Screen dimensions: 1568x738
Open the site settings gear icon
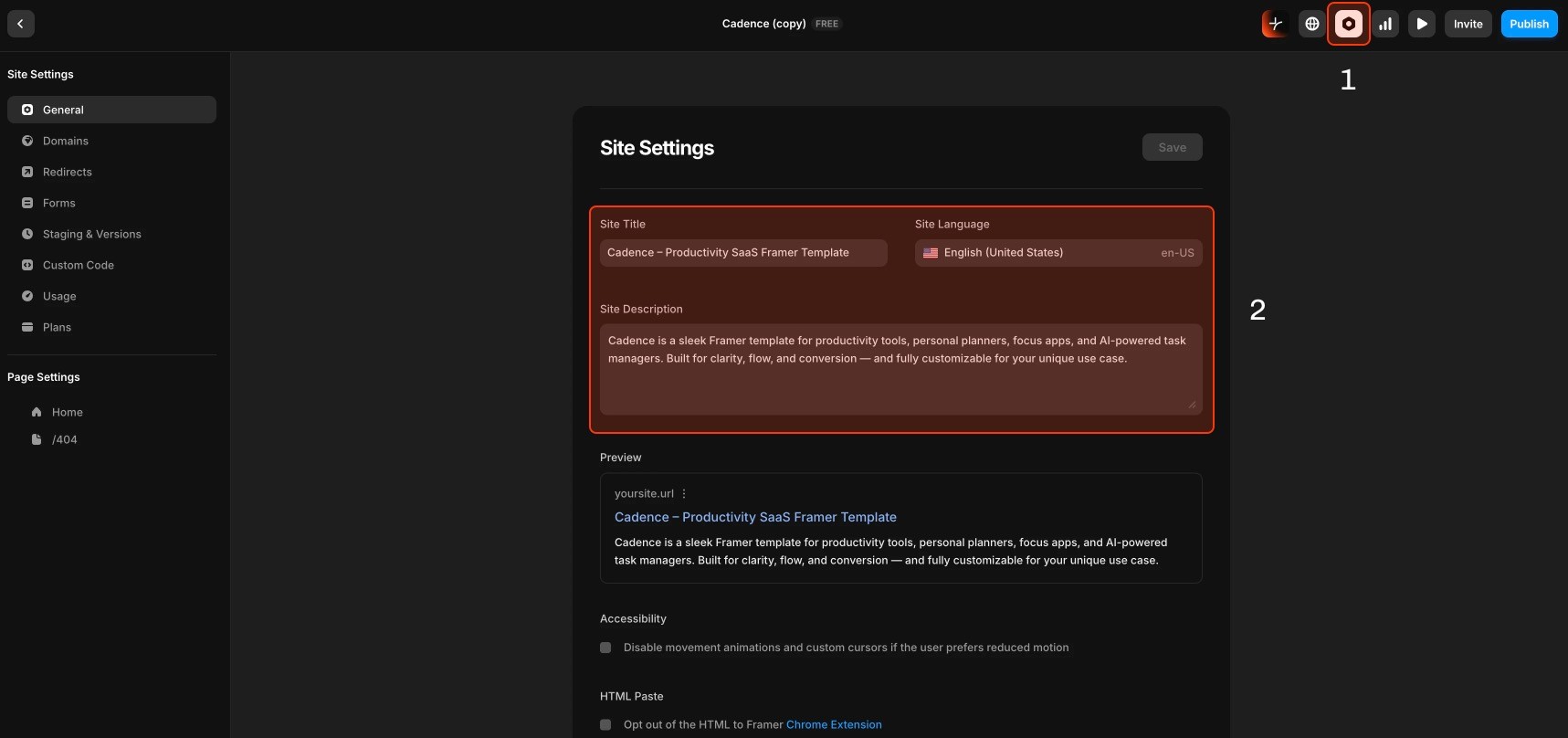1349,24
